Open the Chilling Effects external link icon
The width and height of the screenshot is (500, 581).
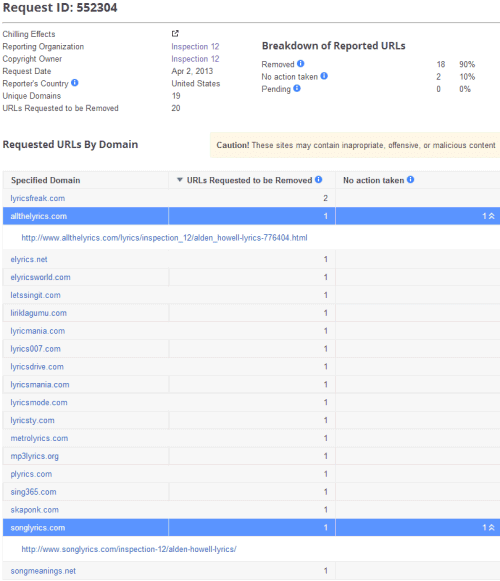pyautogui.click(x=175, y=34)
